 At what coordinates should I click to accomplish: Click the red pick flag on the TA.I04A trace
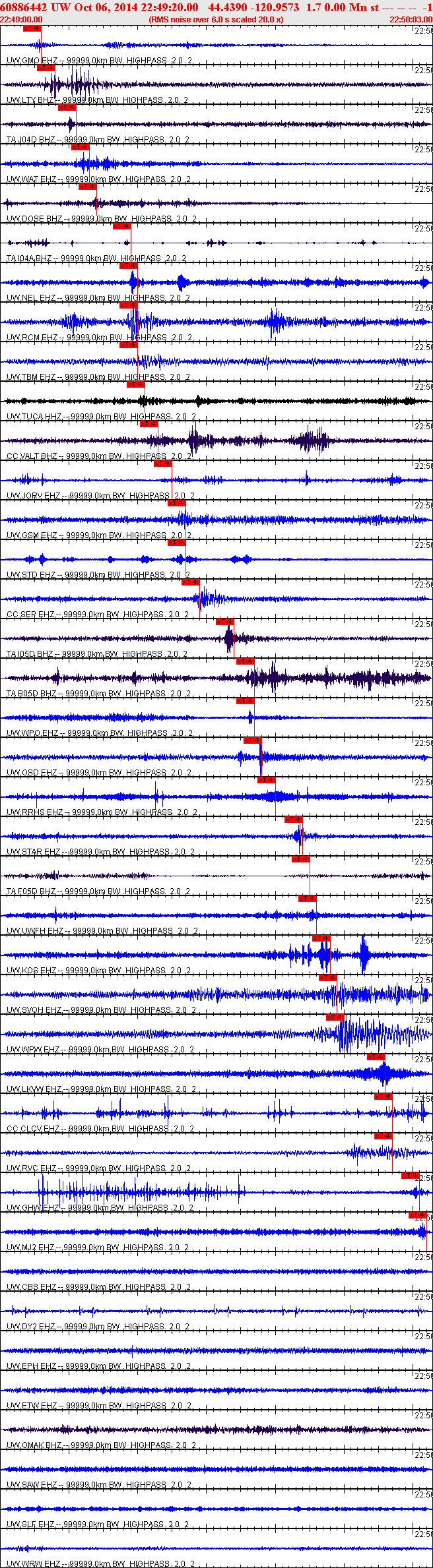pyautogui.click(x=122, y=226)
